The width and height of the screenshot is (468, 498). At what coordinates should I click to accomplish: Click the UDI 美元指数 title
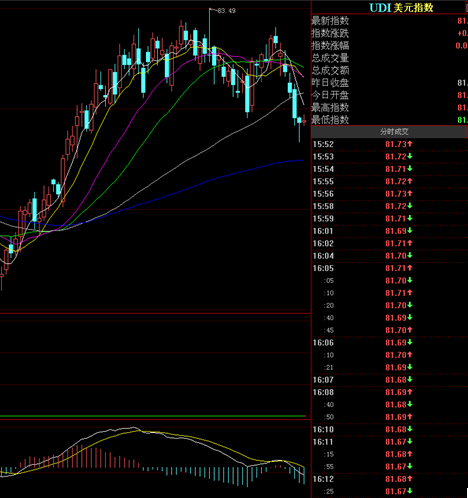click(401, 7)
